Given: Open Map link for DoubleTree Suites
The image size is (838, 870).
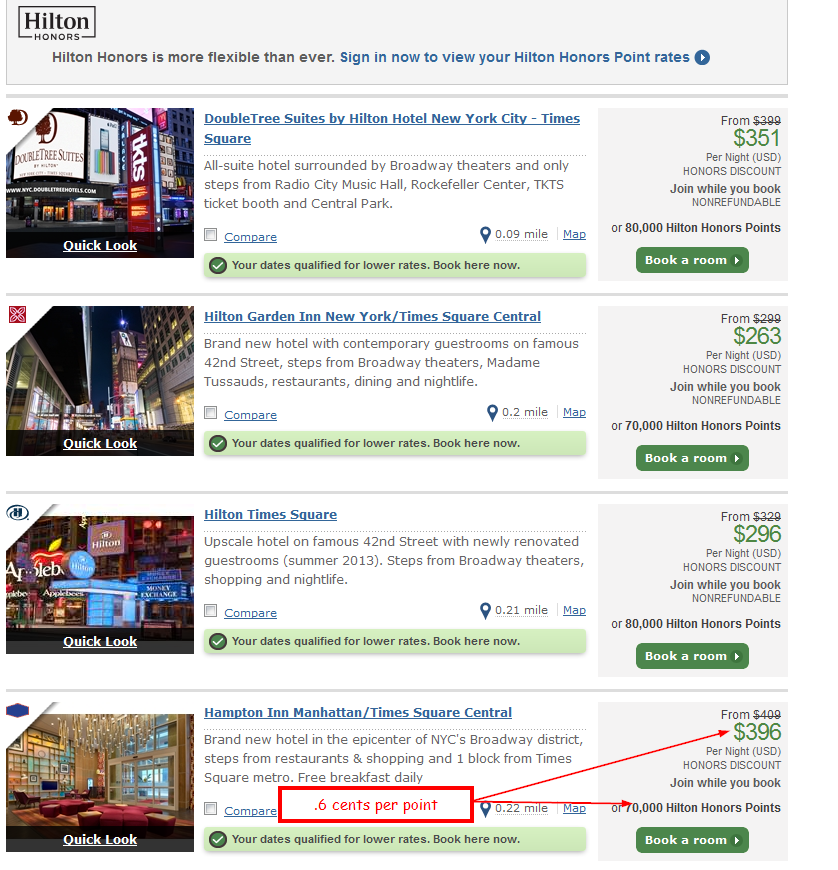Looking at the screenshot, I should click(574, 234).
